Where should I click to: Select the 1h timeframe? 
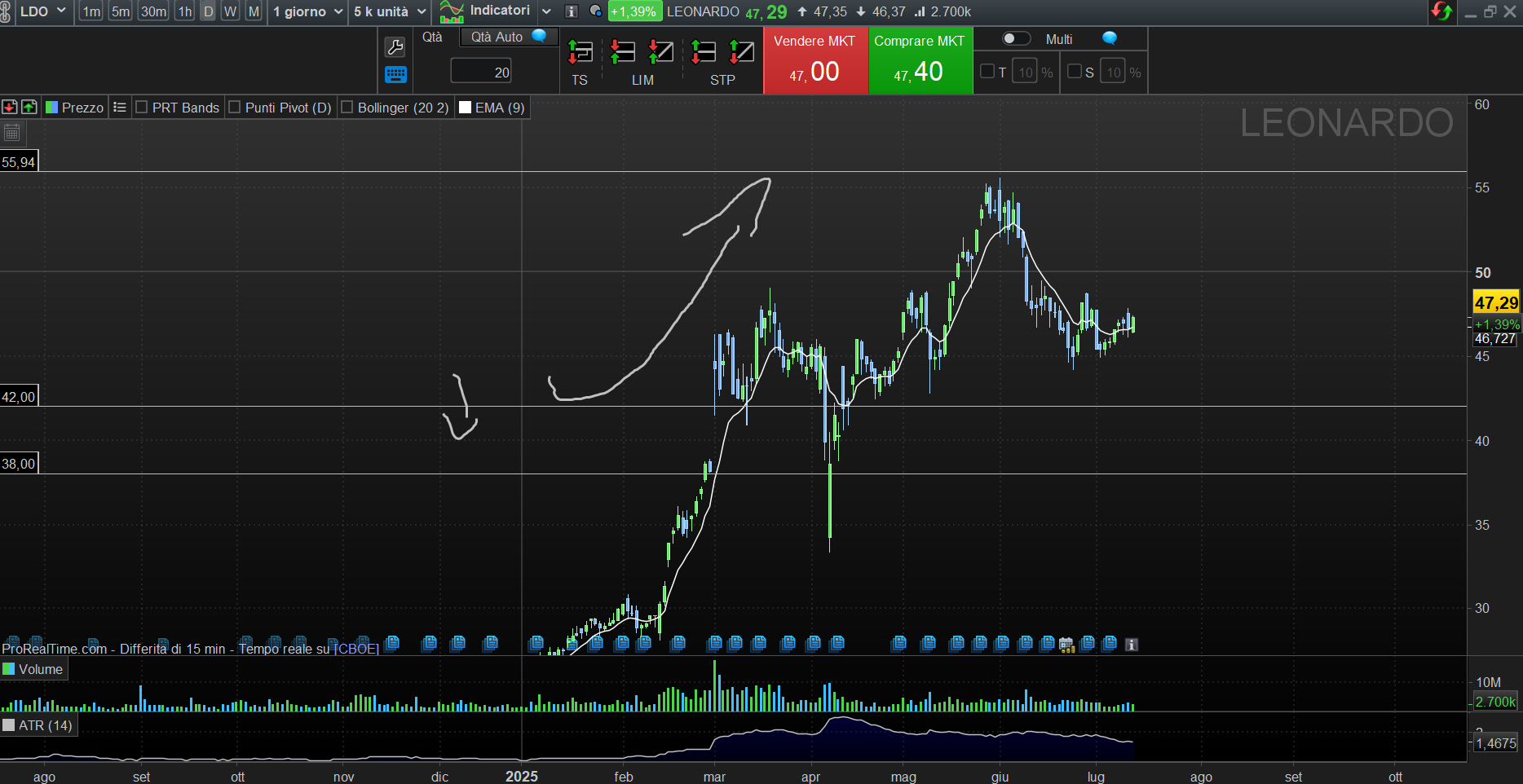(185, 11)
